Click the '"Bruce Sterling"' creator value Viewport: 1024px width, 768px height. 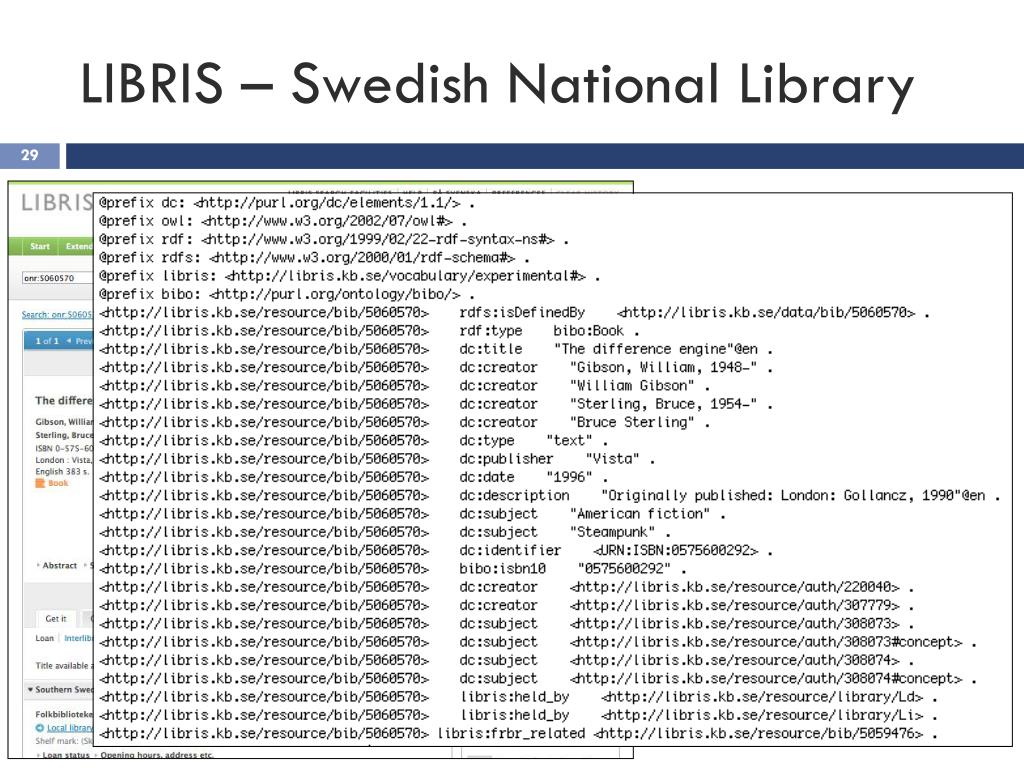pos(632,423)
